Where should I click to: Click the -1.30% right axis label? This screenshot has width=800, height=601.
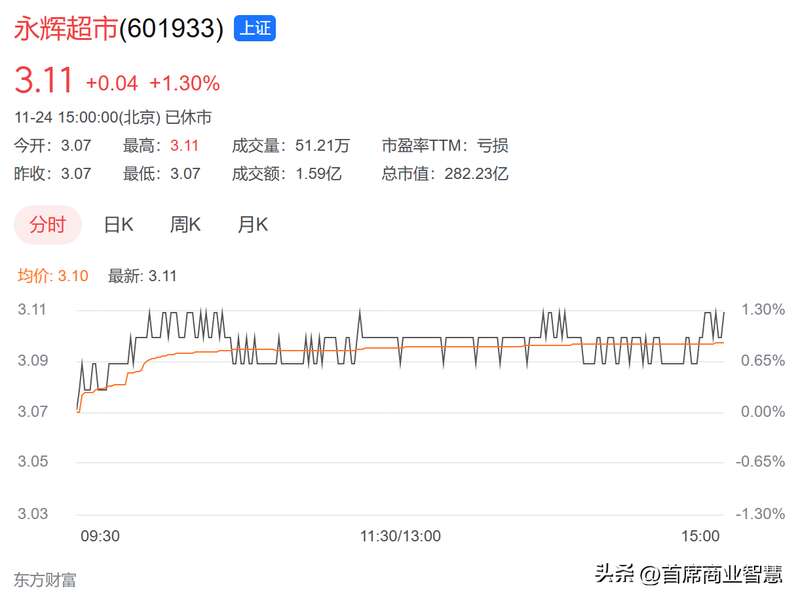pyautogui.click(x=760, y=513)
